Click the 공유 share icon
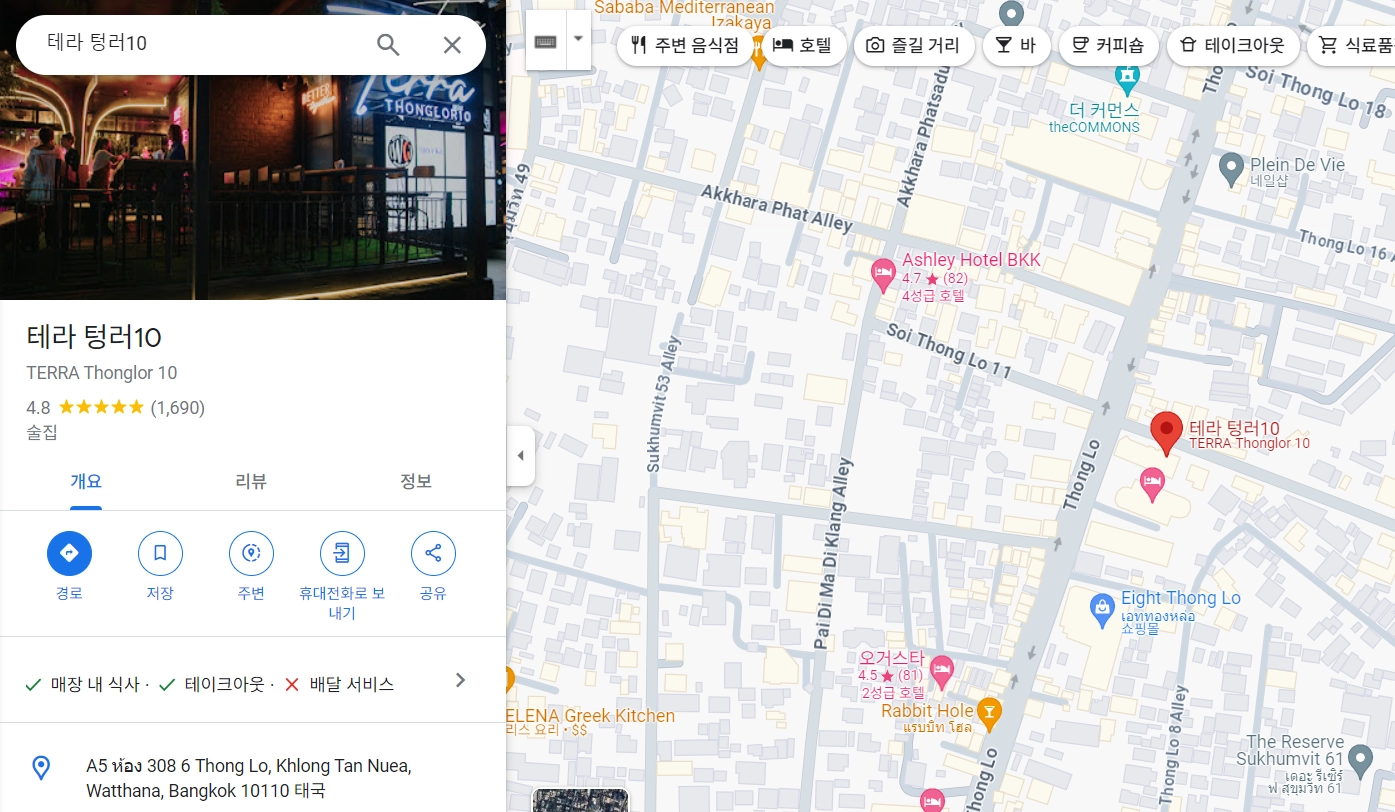The width and height of the screenshot is (1395, 812). (433, 553)
